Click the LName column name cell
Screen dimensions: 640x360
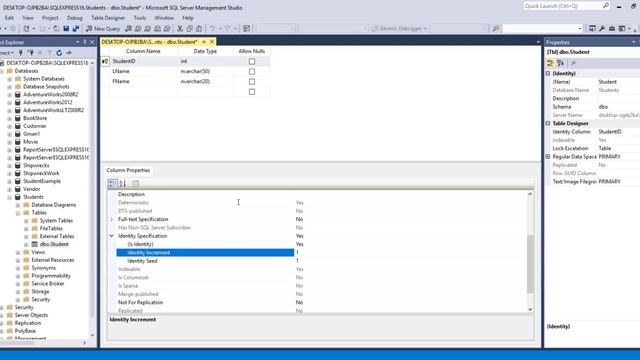[144, 71]
